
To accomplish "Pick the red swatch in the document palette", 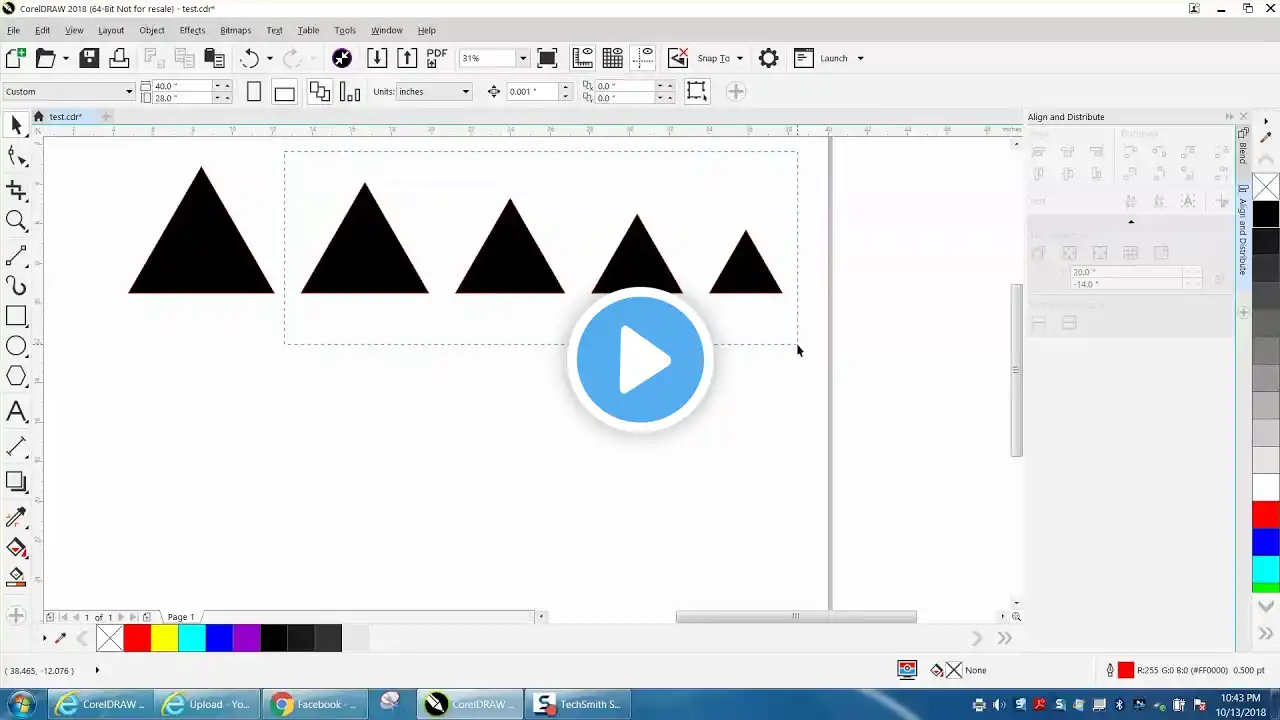I will (x=137, y=638).
